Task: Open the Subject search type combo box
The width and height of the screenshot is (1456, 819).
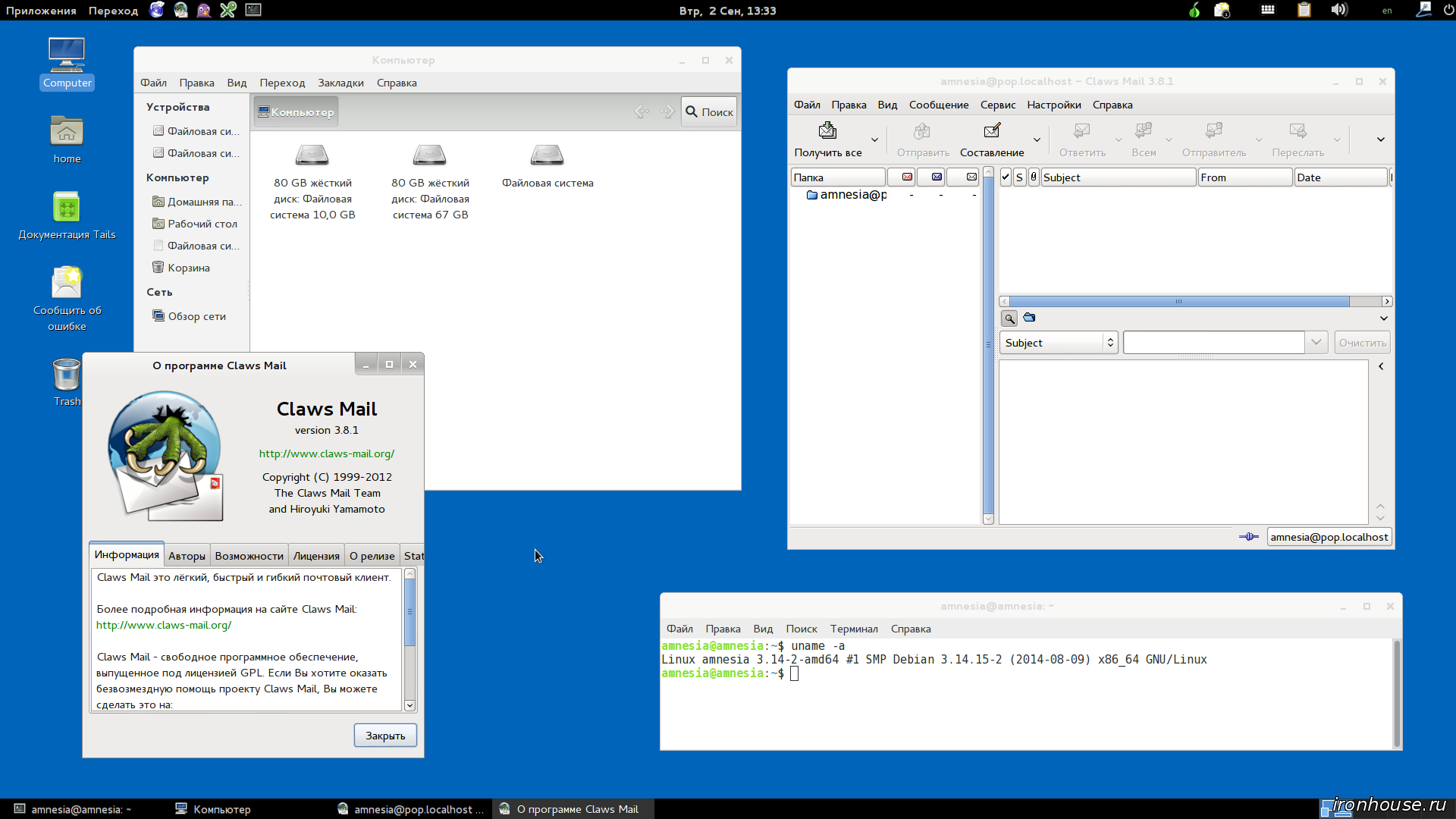Action: click(1059, 343)
